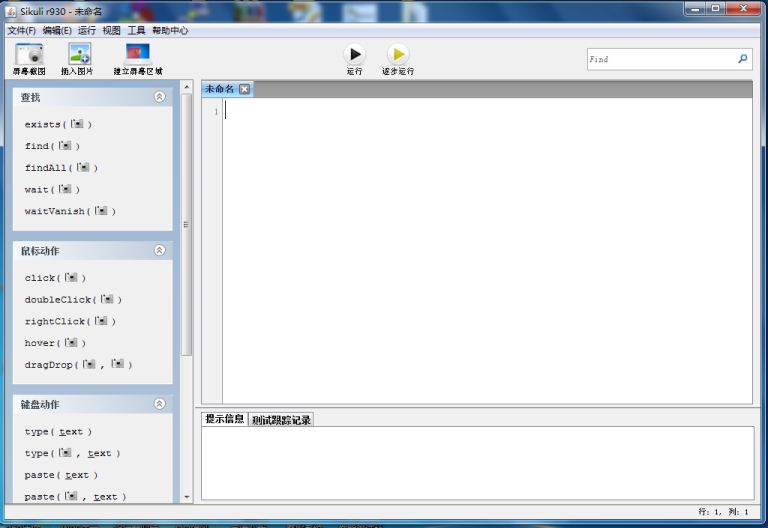Click inside the Find search field
Image resolution: width=768 pixels, height=528 pixels.
[660, 59]
